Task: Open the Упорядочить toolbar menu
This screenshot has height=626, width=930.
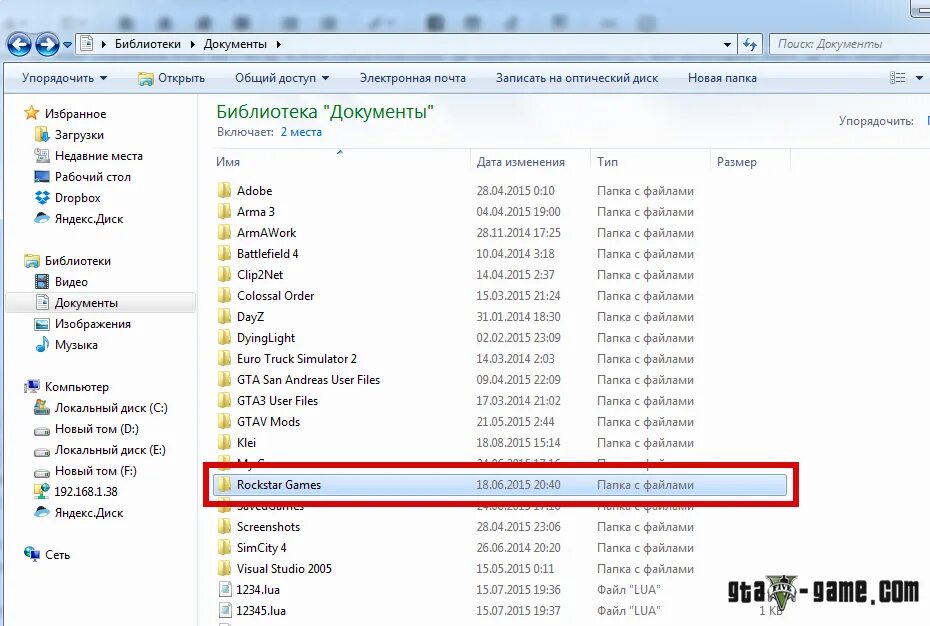Action: point(64,78)
